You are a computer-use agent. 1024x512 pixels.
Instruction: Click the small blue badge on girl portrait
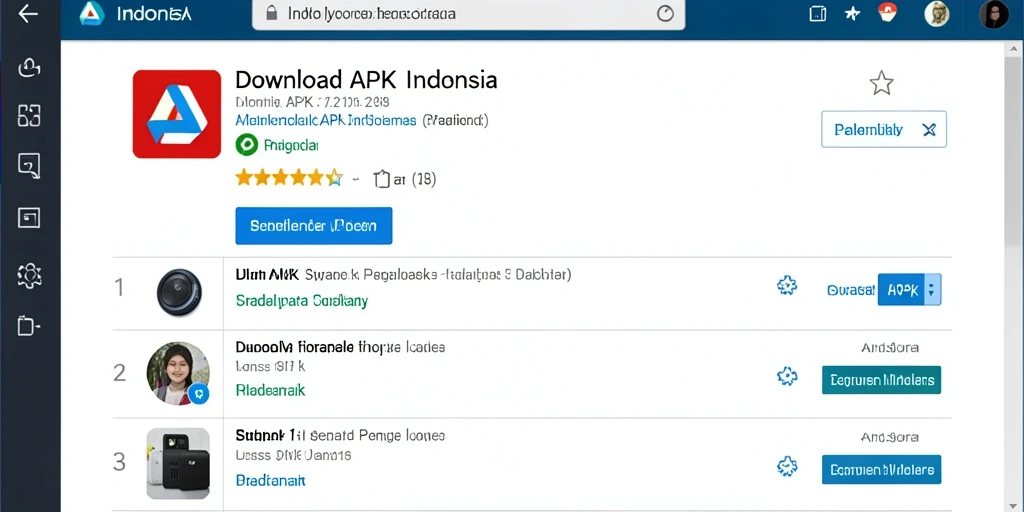click(199, 393)
